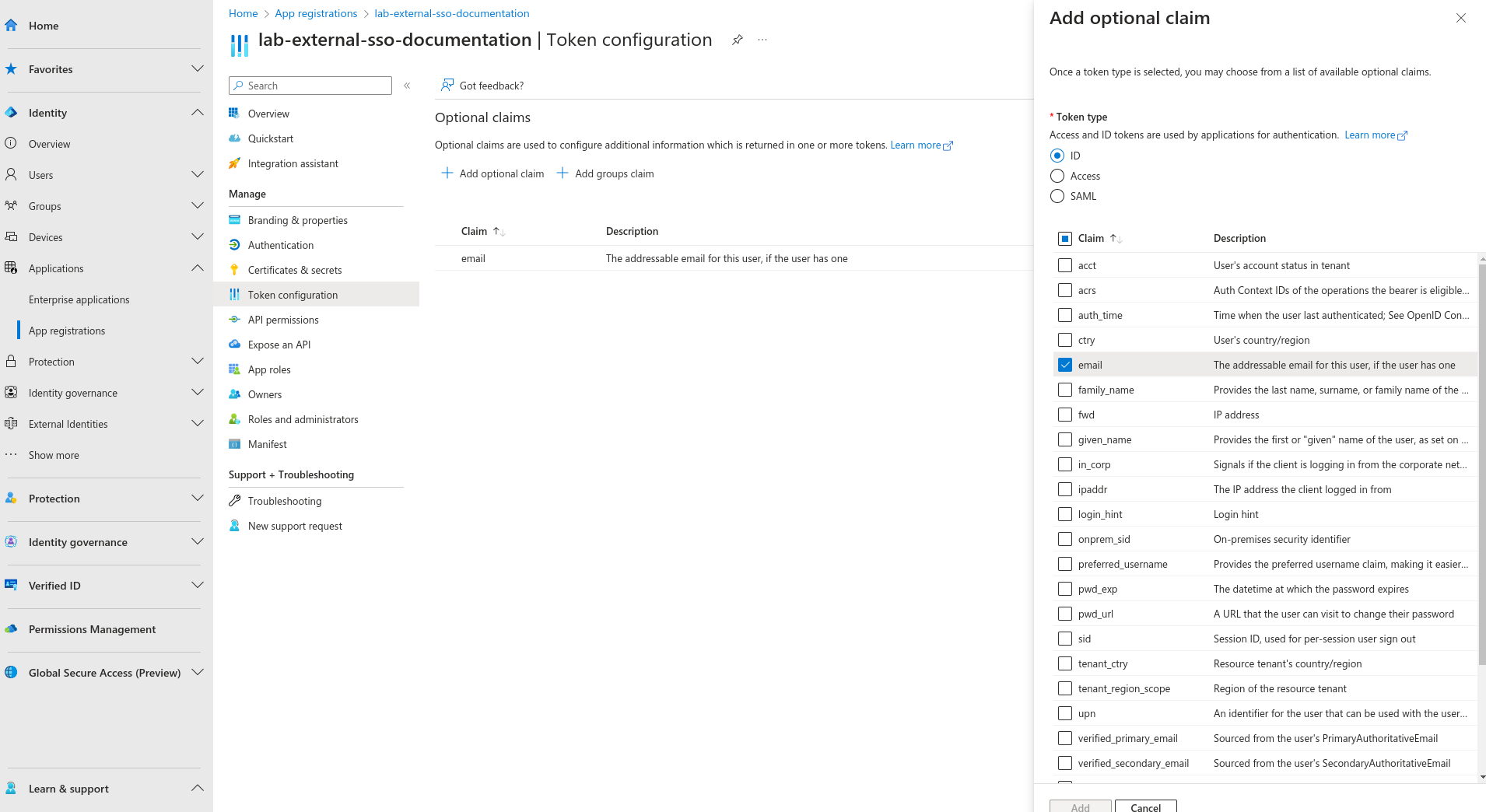
Task: Click the External Identities icon
Action: [x=11, y=424]
